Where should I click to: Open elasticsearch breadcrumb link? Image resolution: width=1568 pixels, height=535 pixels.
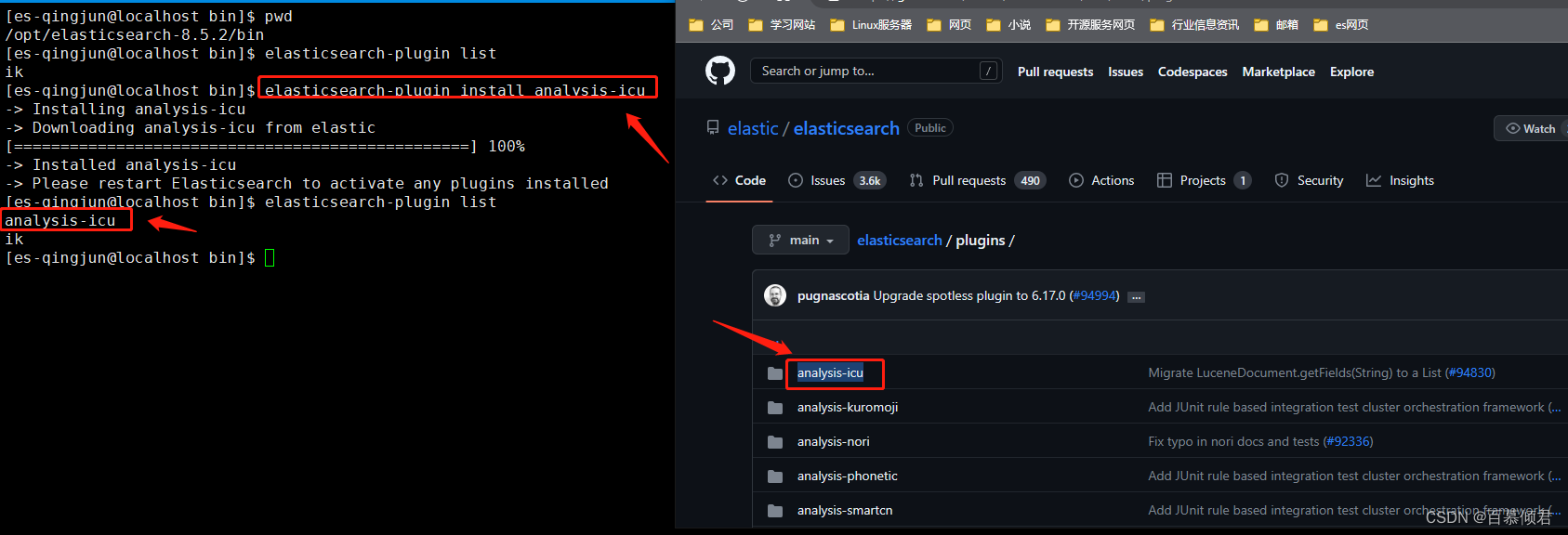(900, 240)
